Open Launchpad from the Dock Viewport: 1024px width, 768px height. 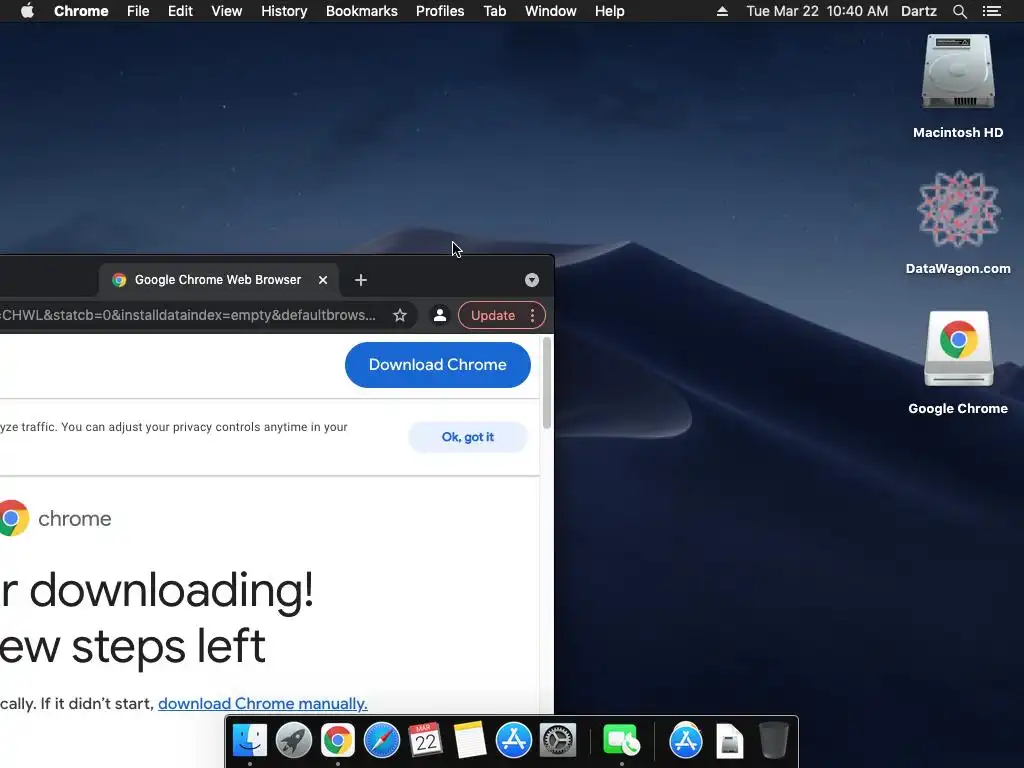[293, 741]
